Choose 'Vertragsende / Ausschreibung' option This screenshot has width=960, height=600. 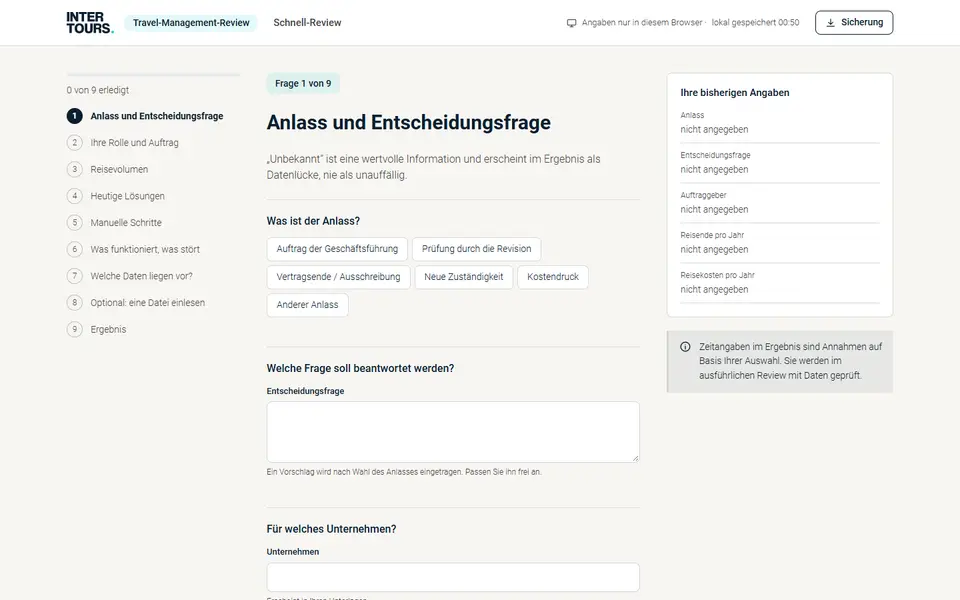tap(338, 277)
